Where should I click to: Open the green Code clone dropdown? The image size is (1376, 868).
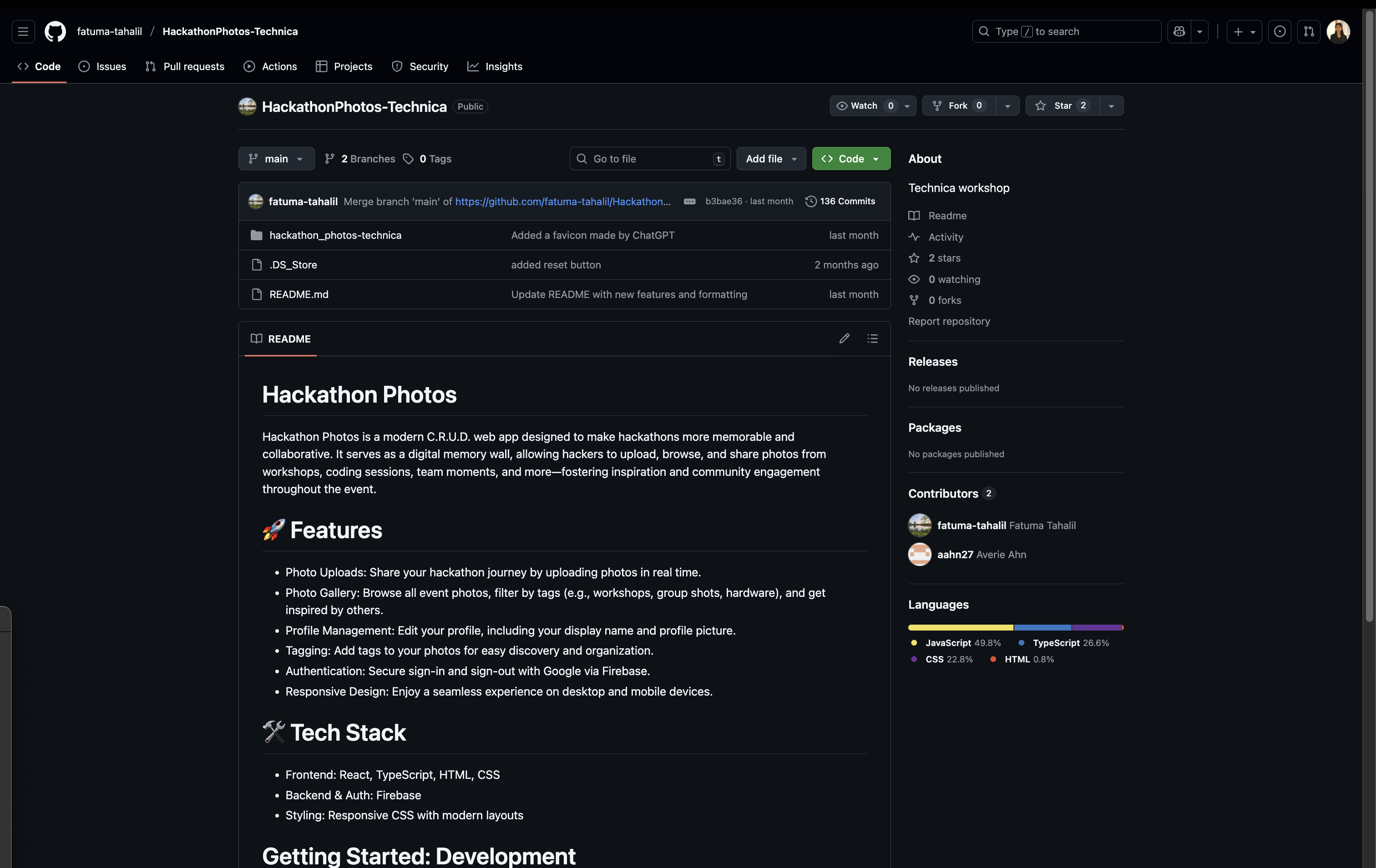tap(851, 159)
